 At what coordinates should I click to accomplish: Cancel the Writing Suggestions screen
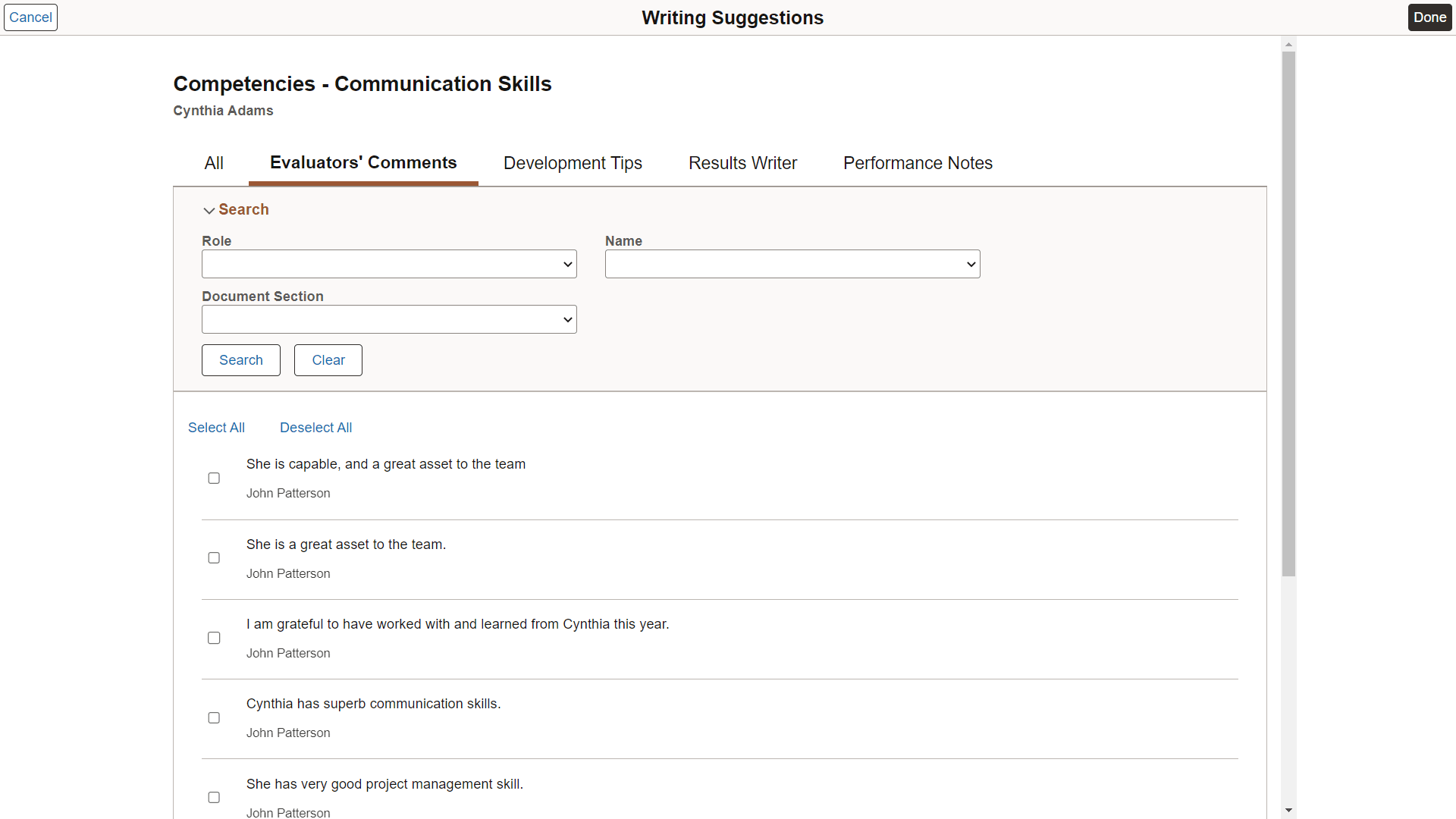pyautogui.click(x=30, y=17)
